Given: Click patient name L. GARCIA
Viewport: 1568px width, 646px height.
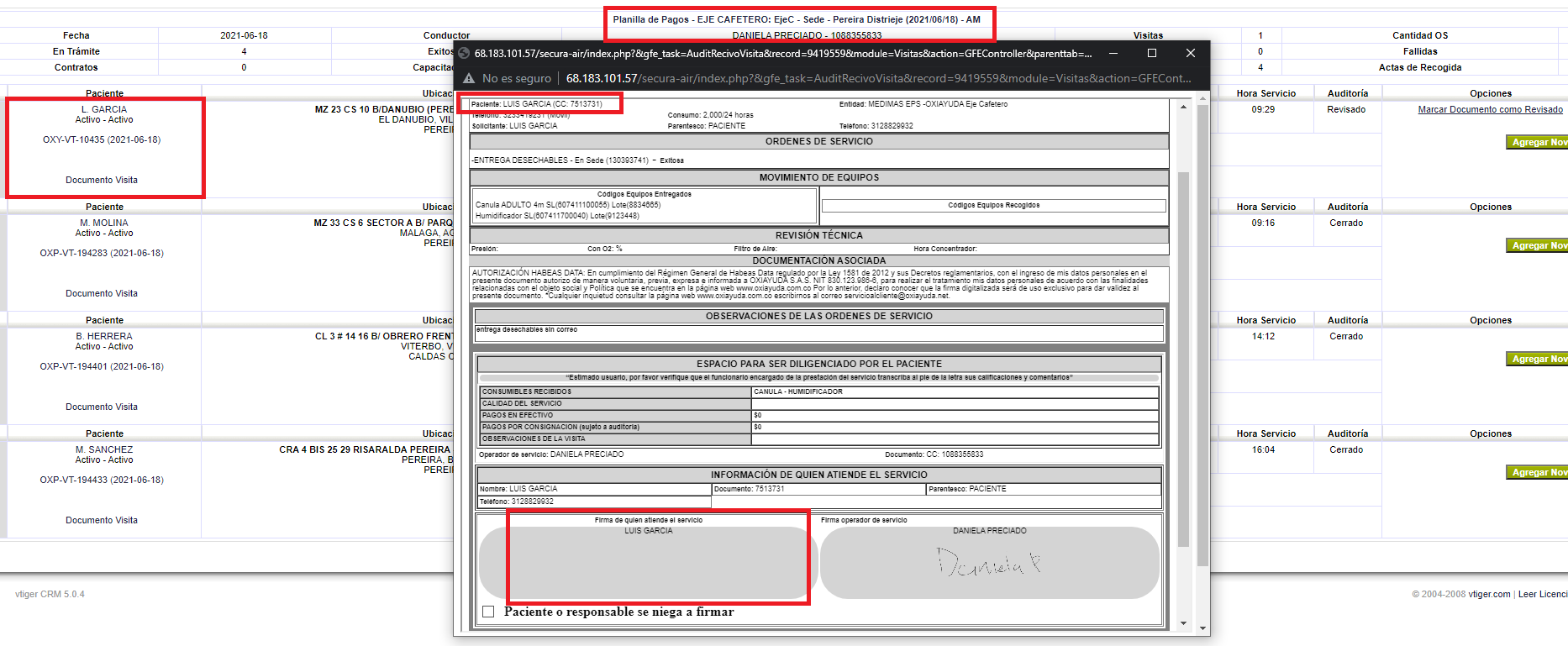Looking at the screenshot, I should click(104, 109).
